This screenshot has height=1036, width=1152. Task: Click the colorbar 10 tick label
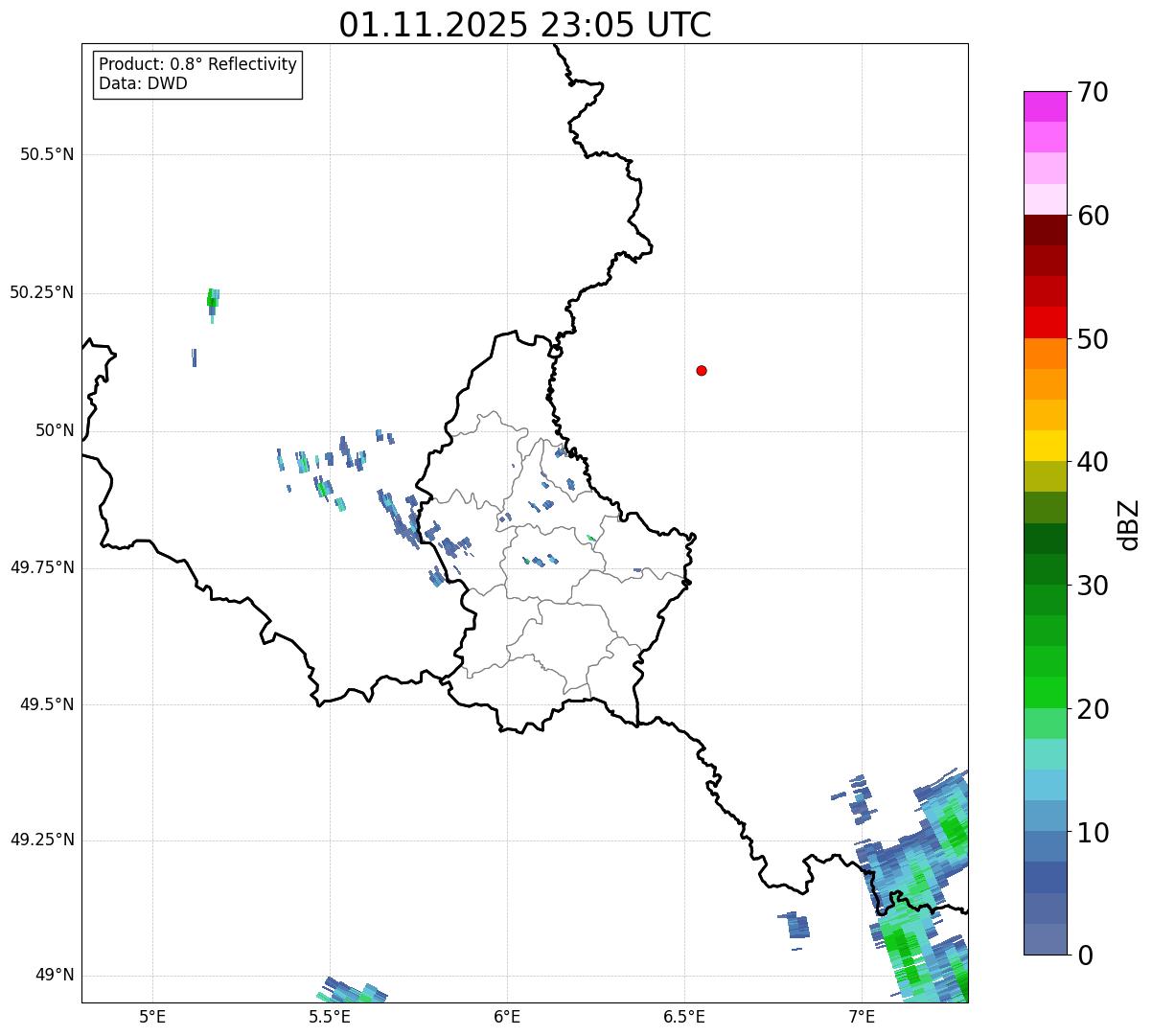click(x=1093, y=832)
